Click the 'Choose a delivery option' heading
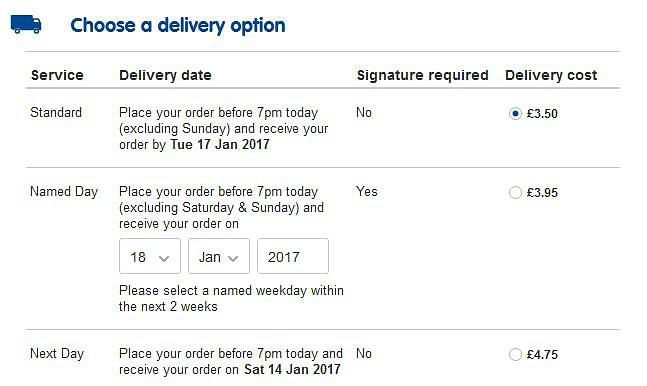The height and width of the screenshot is (386, 647). coord(178,25)
